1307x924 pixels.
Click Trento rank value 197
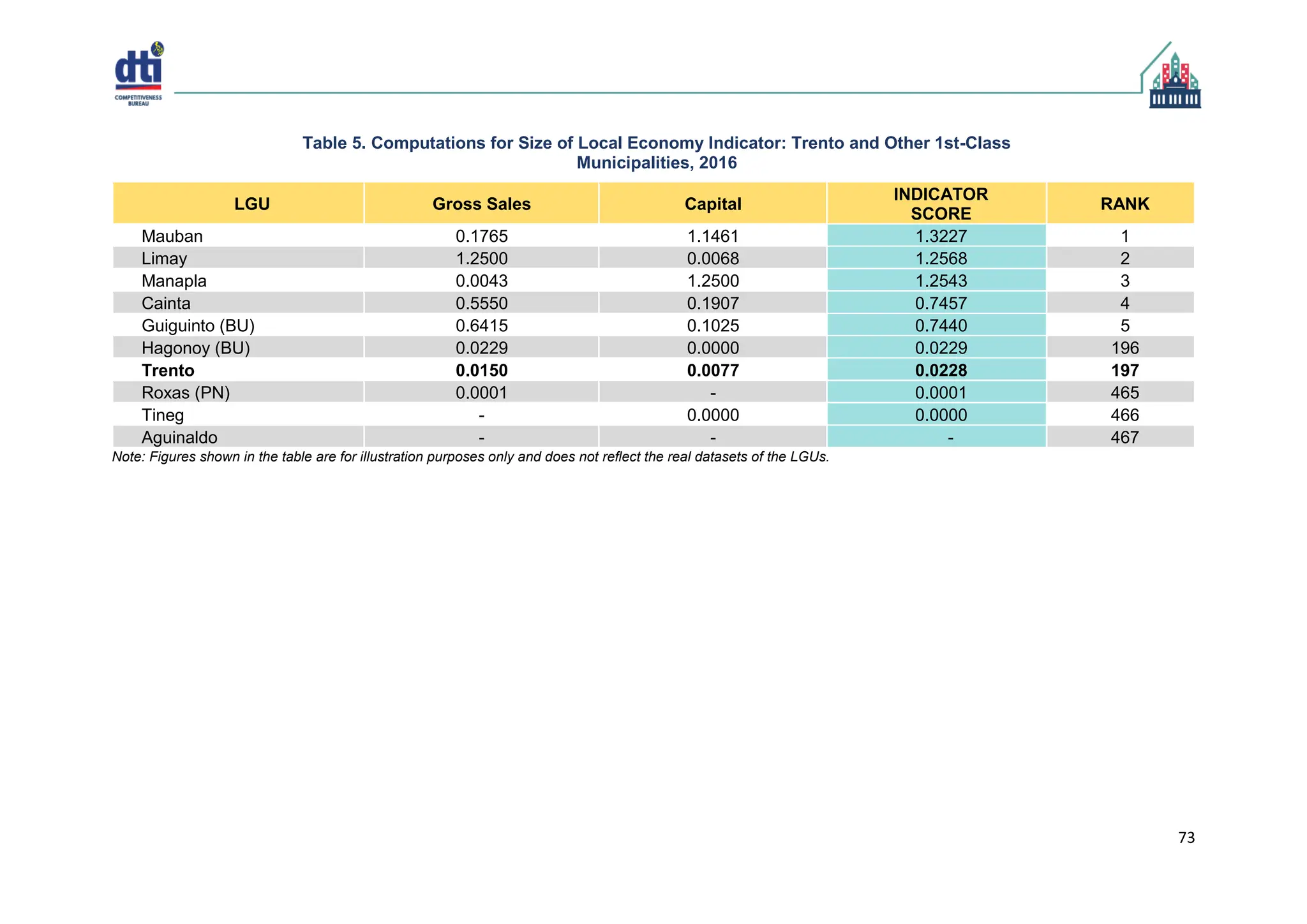pyautogui.click(x=1124, y=370)
